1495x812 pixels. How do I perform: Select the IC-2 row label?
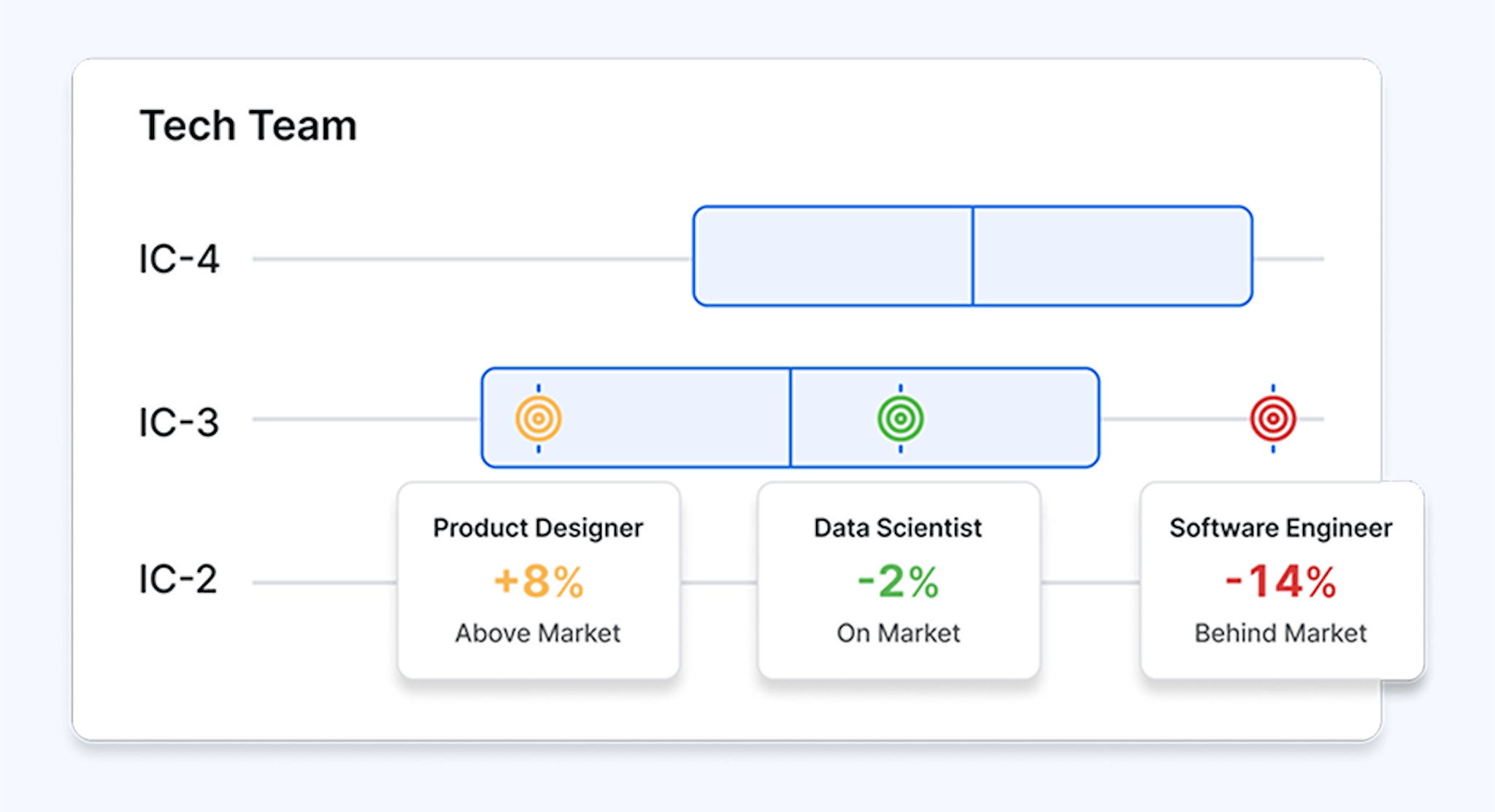179,580
